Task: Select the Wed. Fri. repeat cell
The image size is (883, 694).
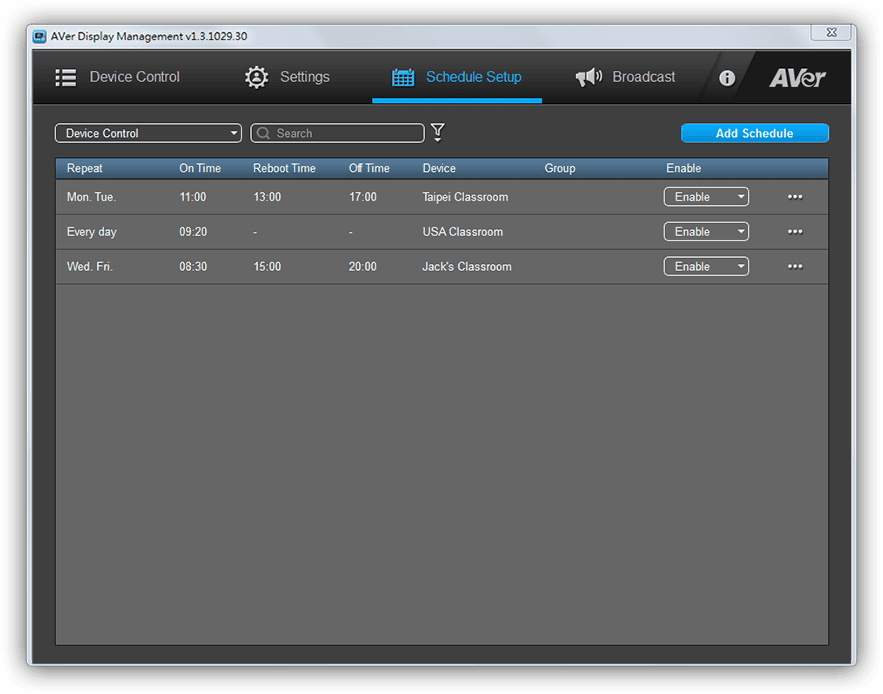Action: pos(90,267)
